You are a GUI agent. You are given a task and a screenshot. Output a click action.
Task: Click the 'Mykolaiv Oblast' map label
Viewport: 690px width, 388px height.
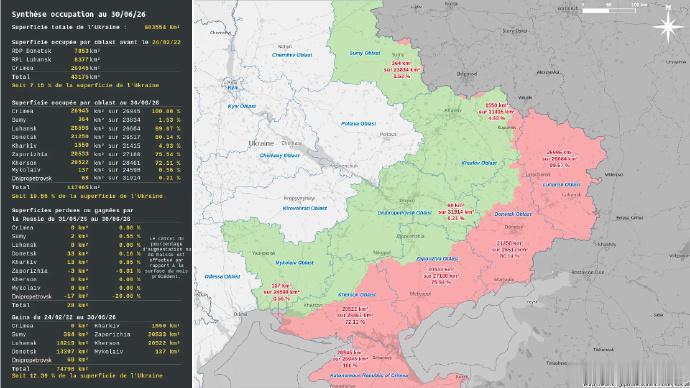point(294,263)
